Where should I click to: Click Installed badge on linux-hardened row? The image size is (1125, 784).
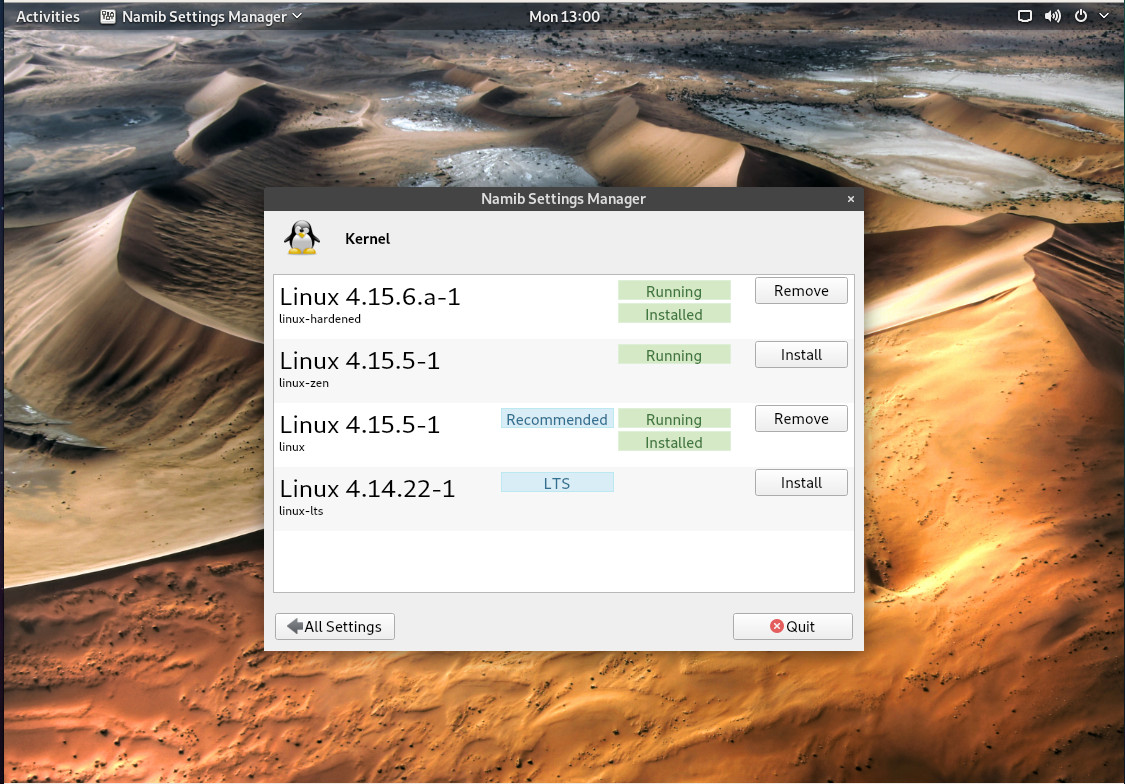pyautogui.click(x=674, y=314)
